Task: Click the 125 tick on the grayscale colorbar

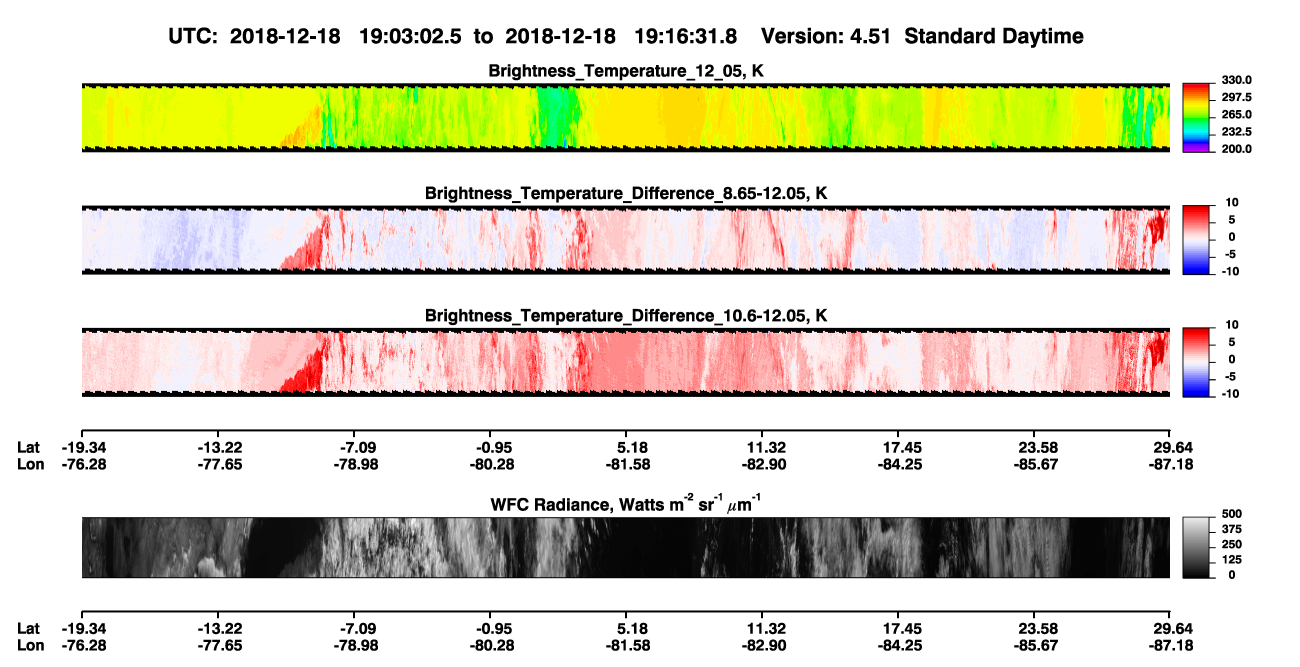Action: [1232, 559]
